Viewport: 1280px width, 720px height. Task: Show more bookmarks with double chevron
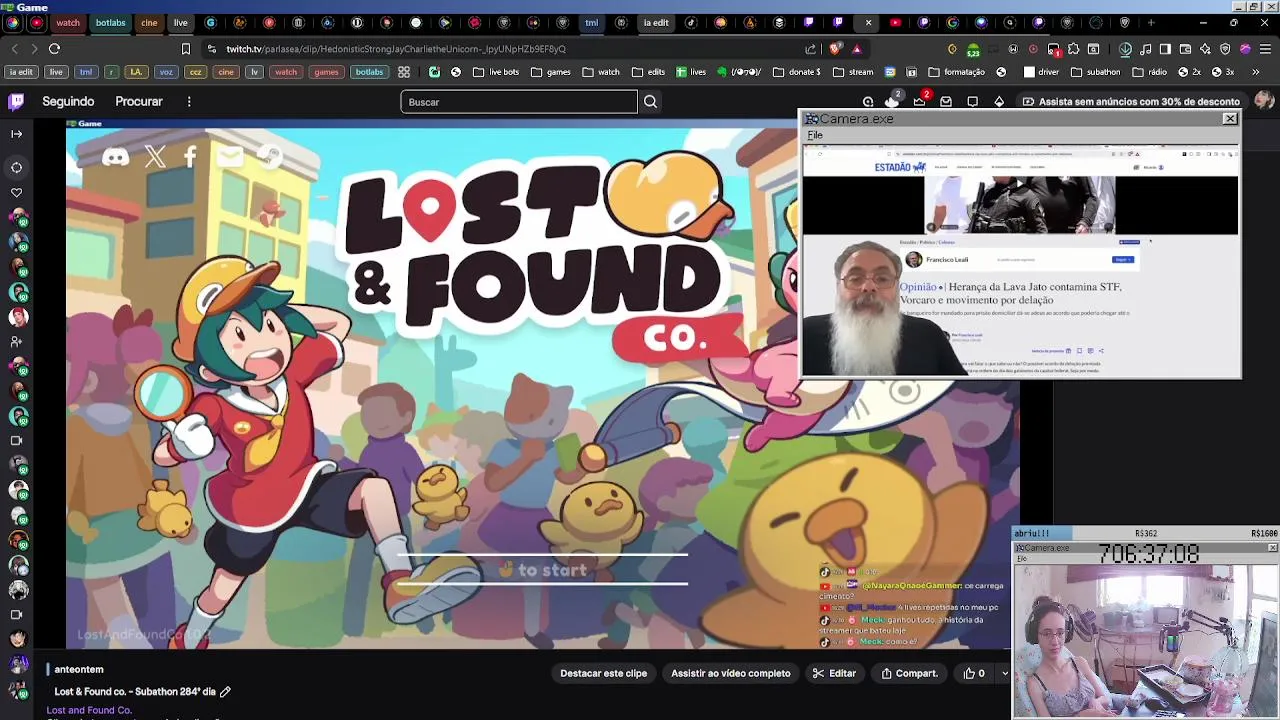point(1256,72)
